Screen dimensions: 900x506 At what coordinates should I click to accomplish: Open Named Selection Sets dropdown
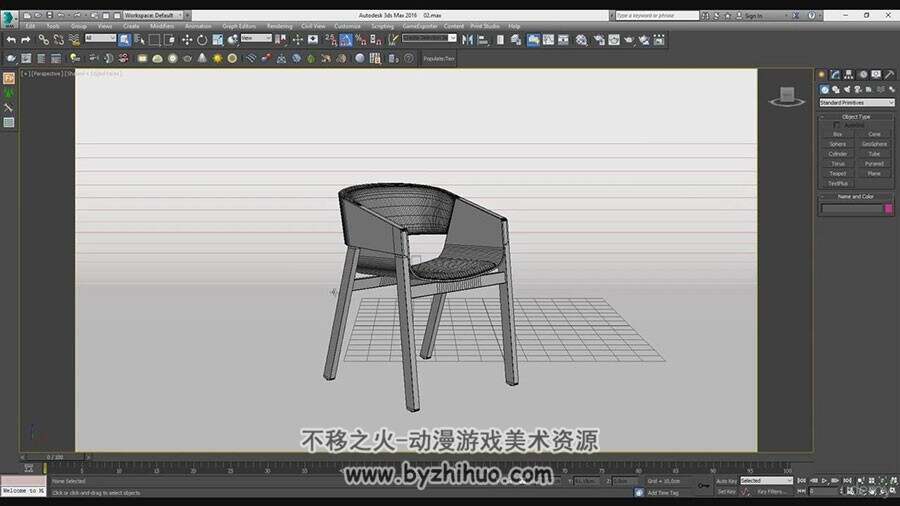click(429, 38)
